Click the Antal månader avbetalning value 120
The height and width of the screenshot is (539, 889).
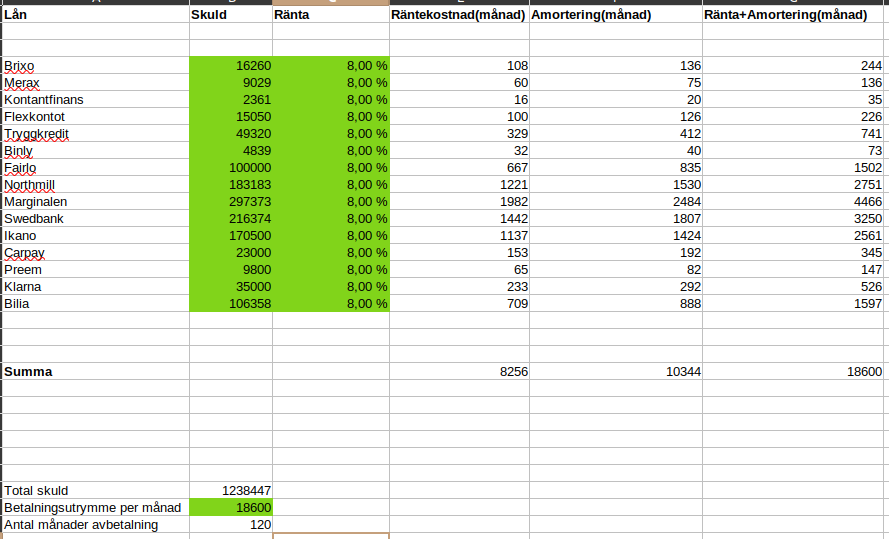pyautogui.click(x=230, y=525)
